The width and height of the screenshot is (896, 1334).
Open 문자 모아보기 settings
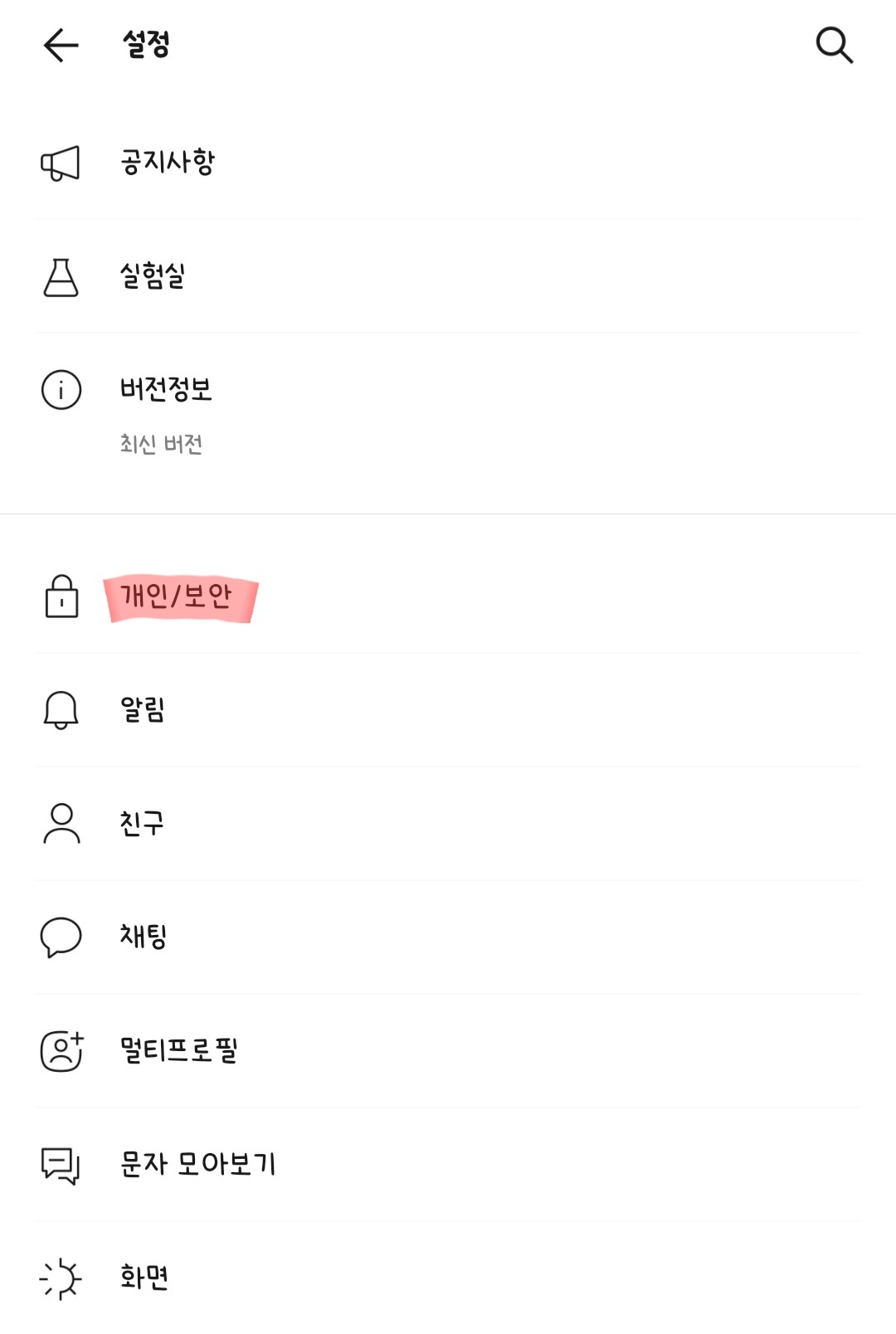[x=197, y=1165]
